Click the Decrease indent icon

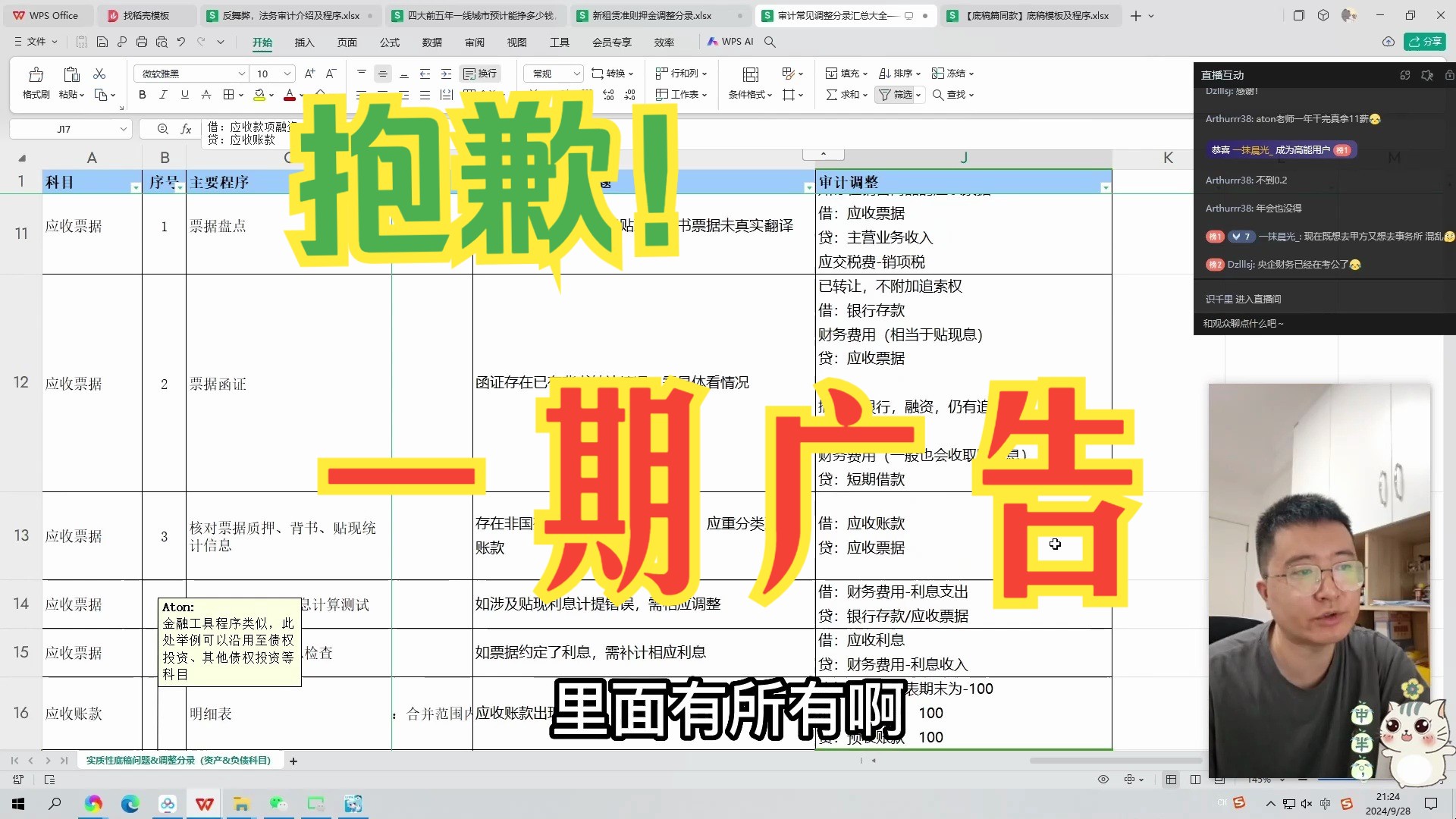425,74
